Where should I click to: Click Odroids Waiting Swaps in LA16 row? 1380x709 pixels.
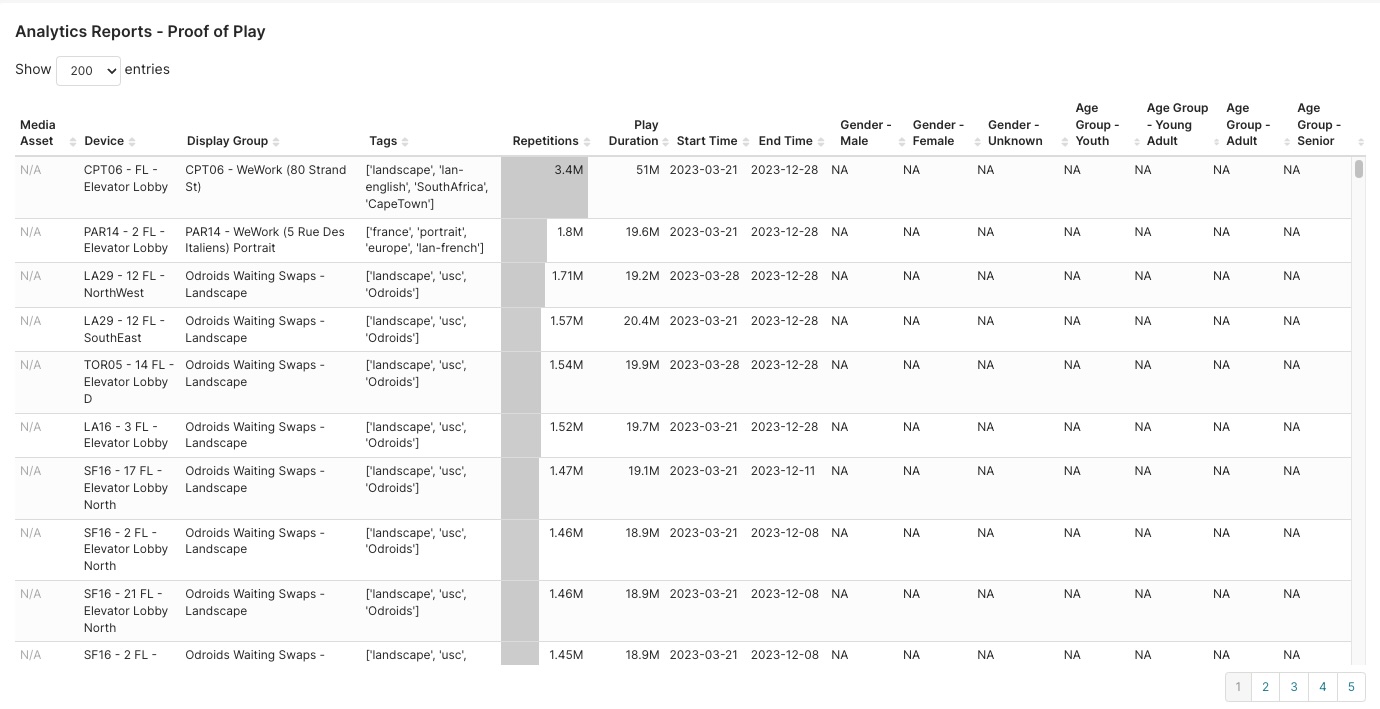[255, 435]
